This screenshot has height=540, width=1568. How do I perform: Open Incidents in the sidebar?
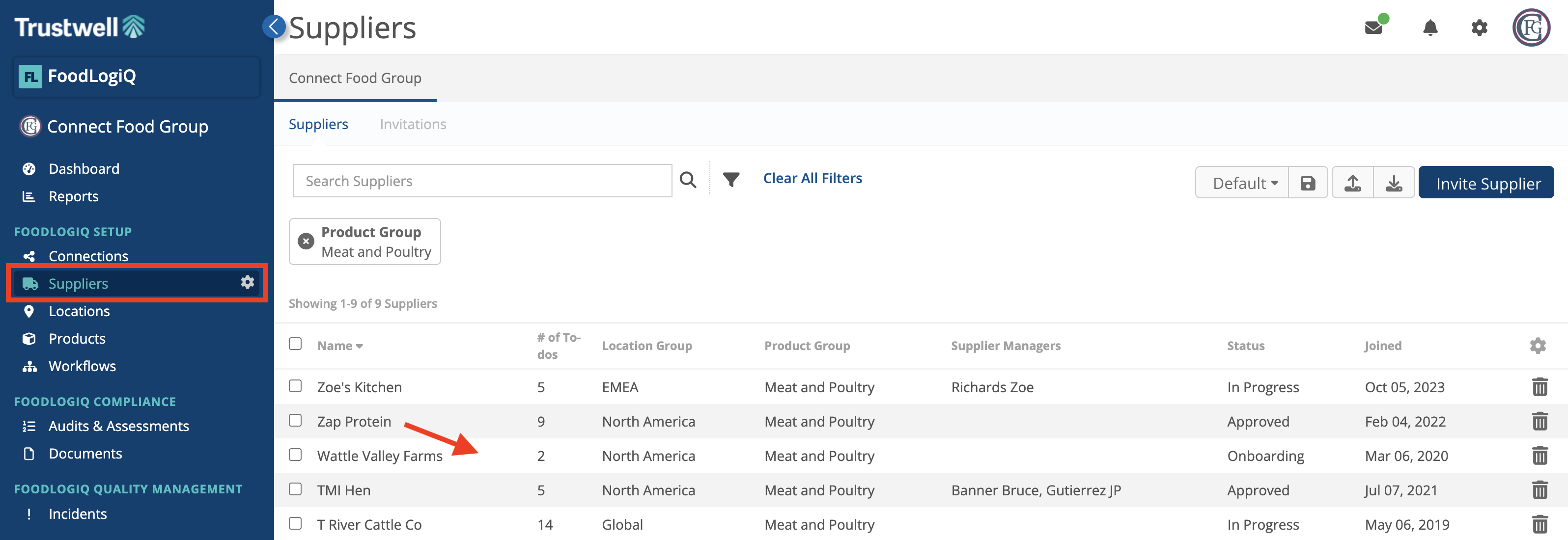tap(77, 514)
